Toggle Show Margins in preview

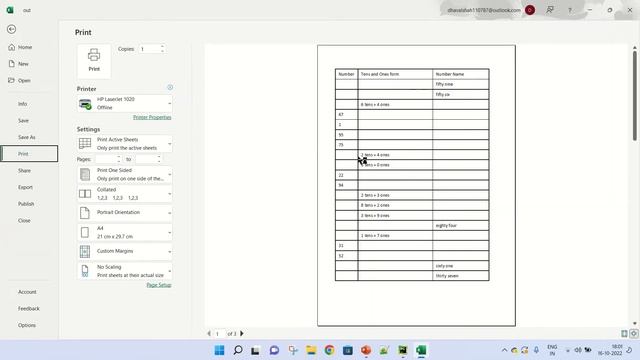pyautogui.click(x=624, y=334)
